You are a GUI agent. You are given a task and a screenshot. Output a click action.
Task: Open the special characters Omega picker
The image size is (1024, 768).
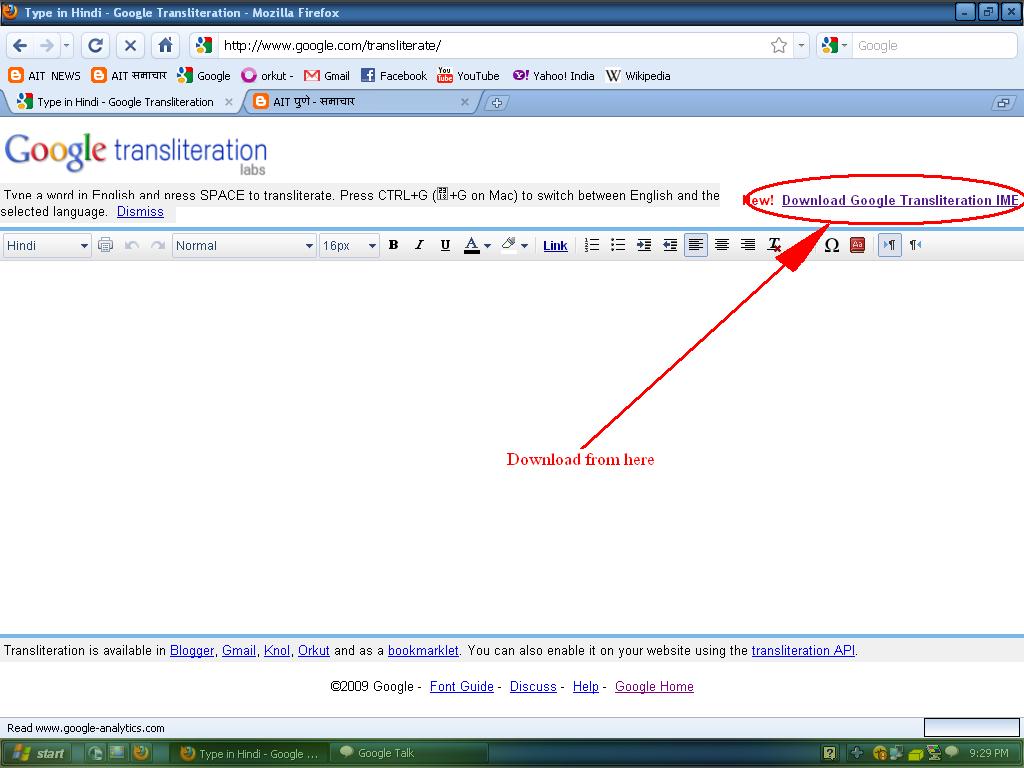pyautogui.click(x=831, y=245)
